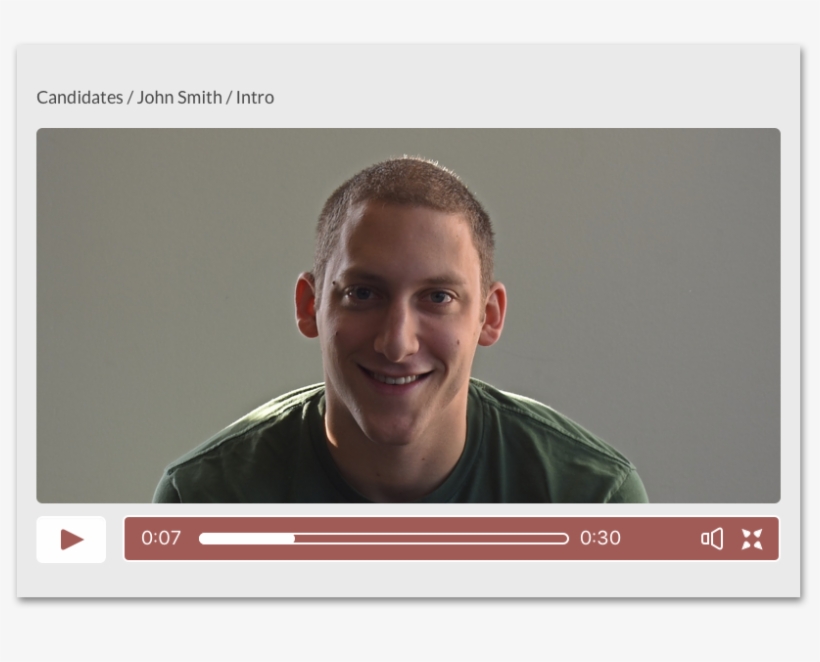This screenshot has width=820, height=662.
Task: Start the Intro video with the play icon
Action: [70, 539]
